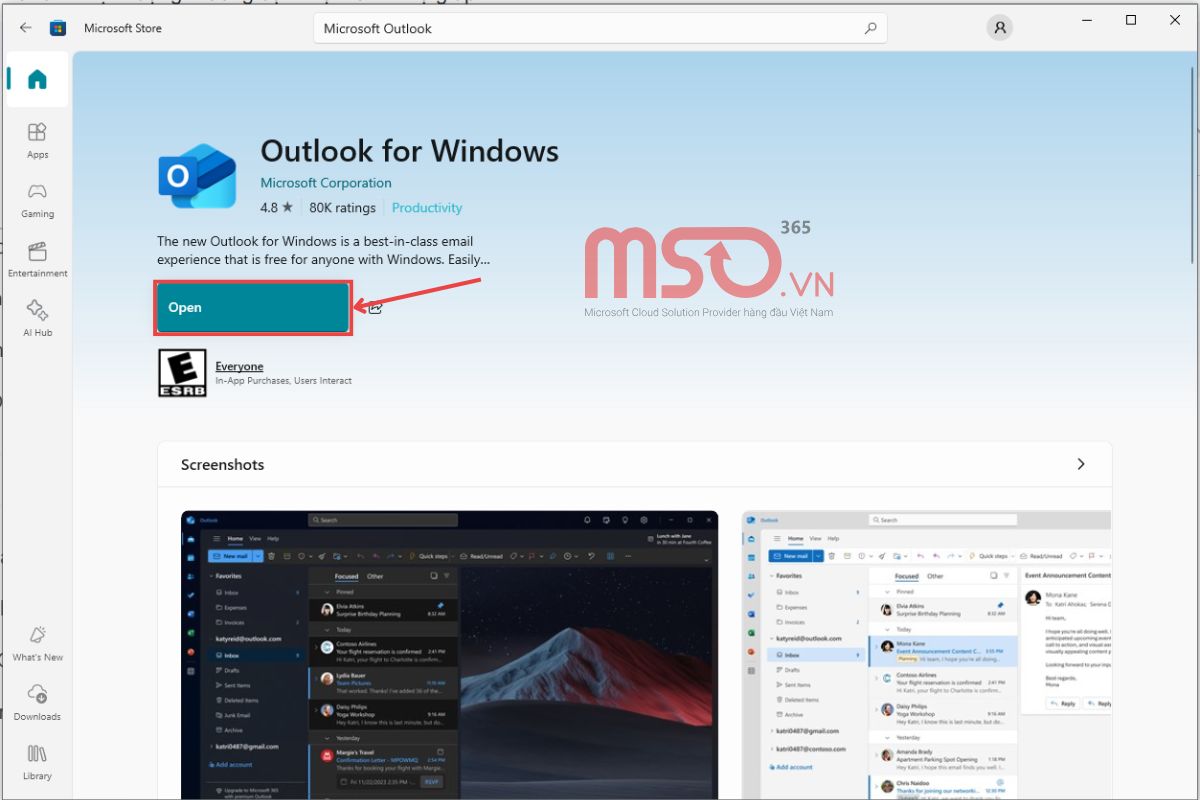Viewport: 1200px width, 800px height.
Task: Click the Screenshots section heading
Action: [222, 465]
